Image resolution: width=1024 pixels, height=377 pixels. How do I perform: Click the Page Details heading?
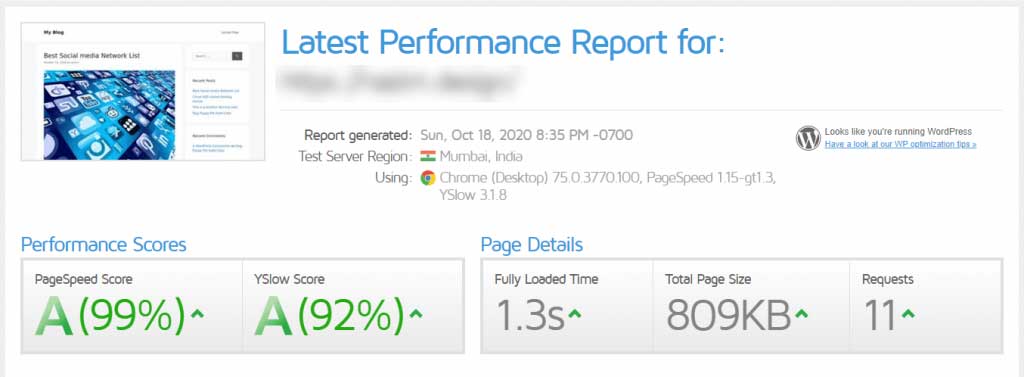[x=532, y=245]
